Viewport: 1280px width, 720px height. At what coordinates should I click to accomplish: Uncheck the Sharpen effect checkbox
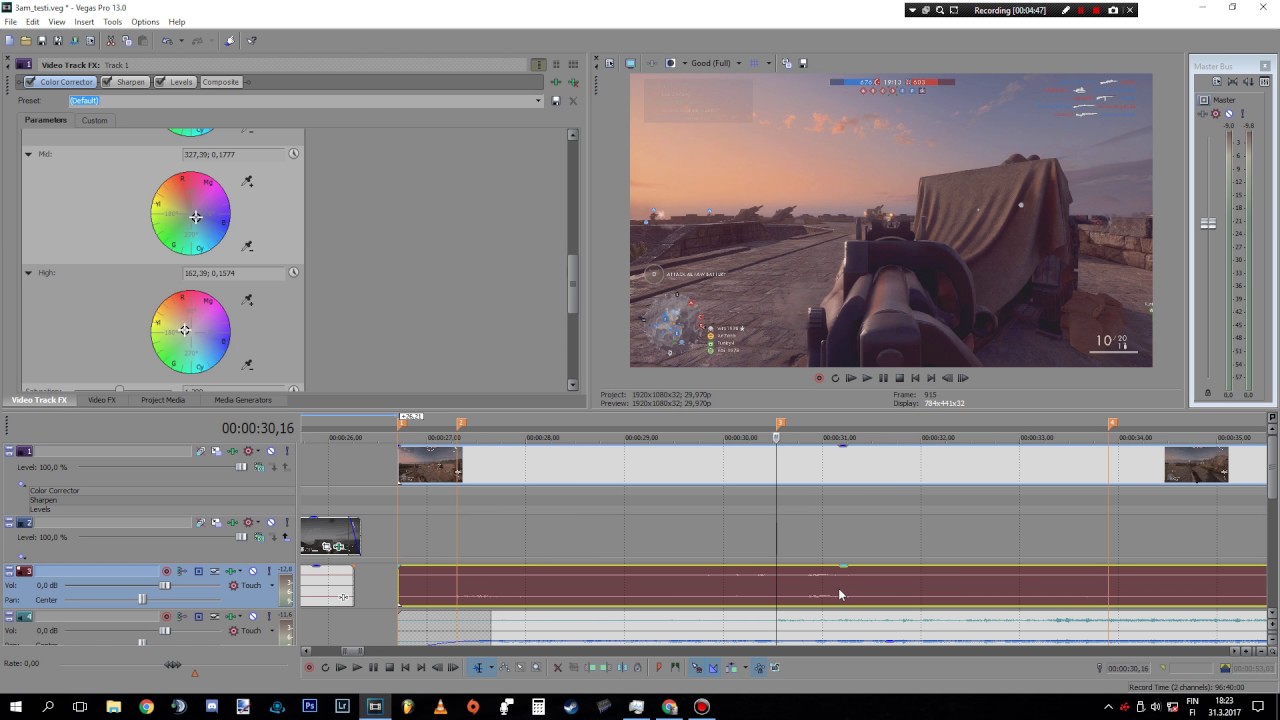(107, 82)
